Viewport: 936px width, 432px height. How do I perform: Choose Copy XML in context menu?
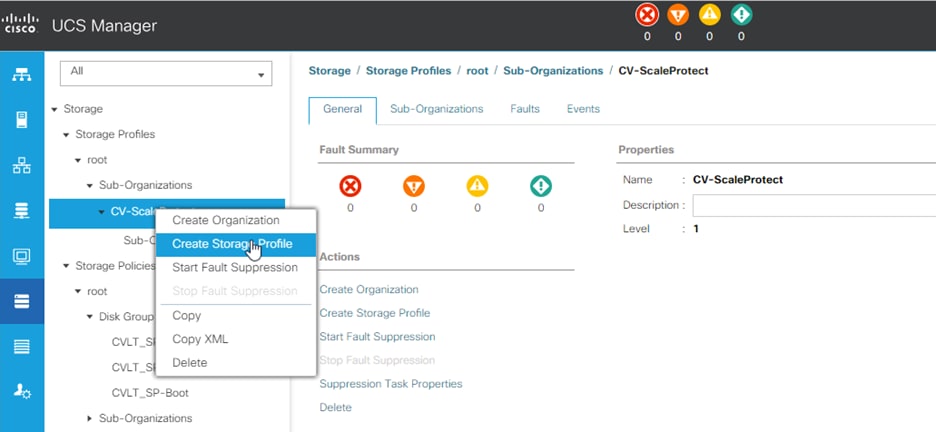tap(235, 339)
